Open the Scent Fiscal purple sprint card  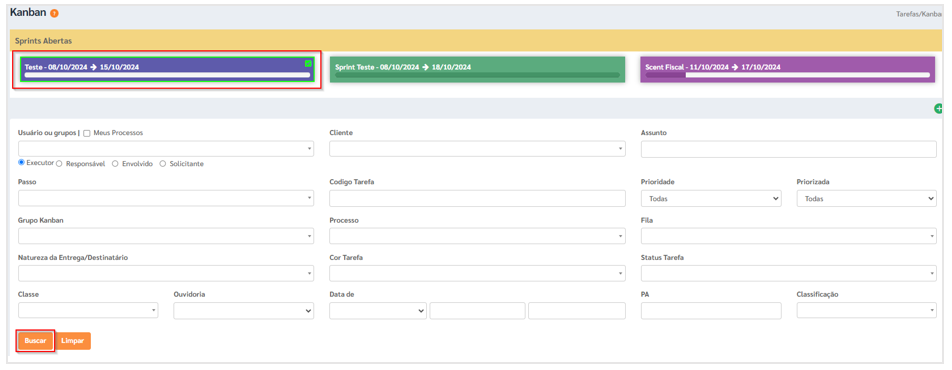coord(788,70)
